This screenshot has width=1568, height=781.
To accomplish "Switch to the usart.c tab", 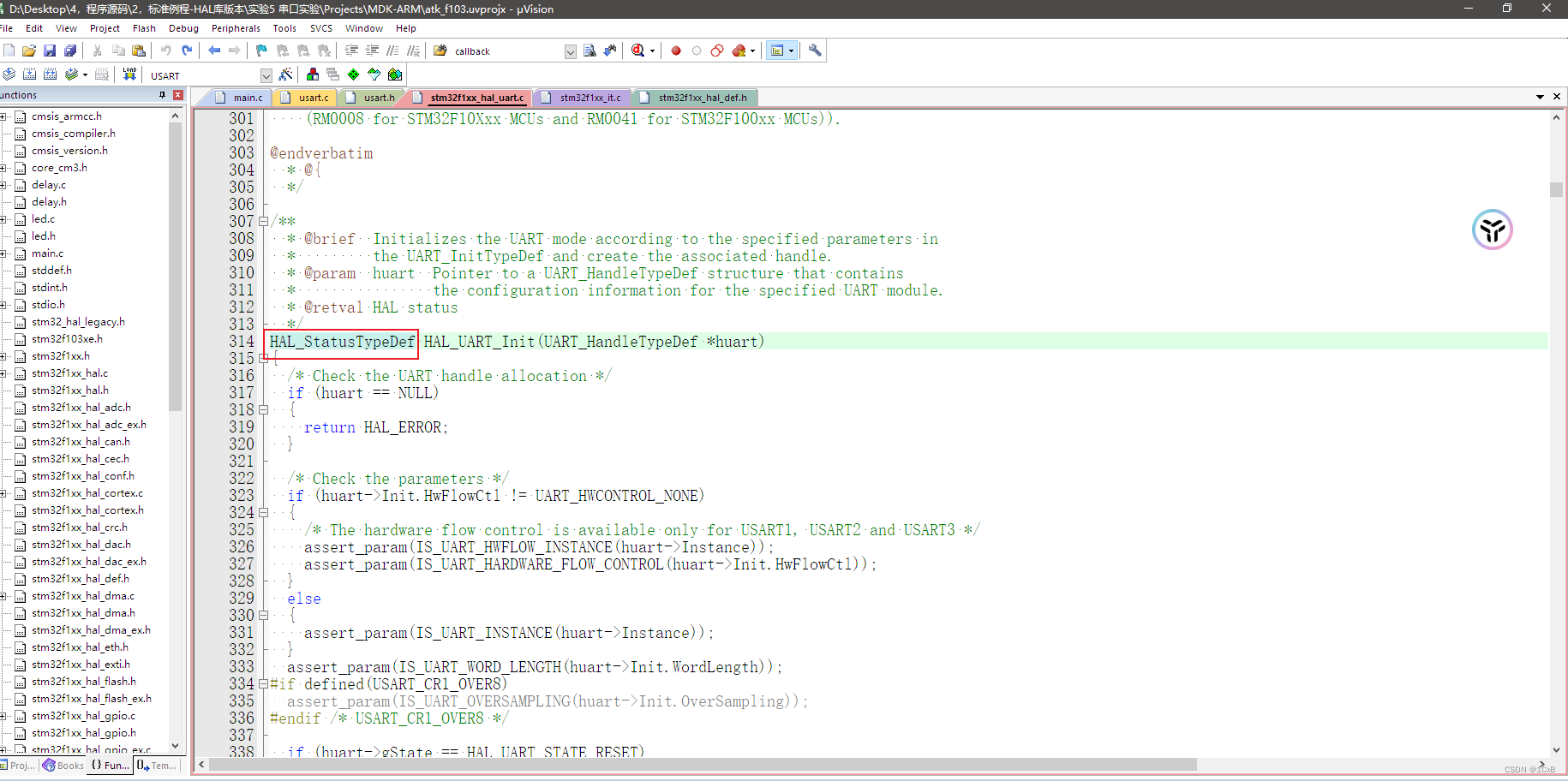I will (306, 98).
